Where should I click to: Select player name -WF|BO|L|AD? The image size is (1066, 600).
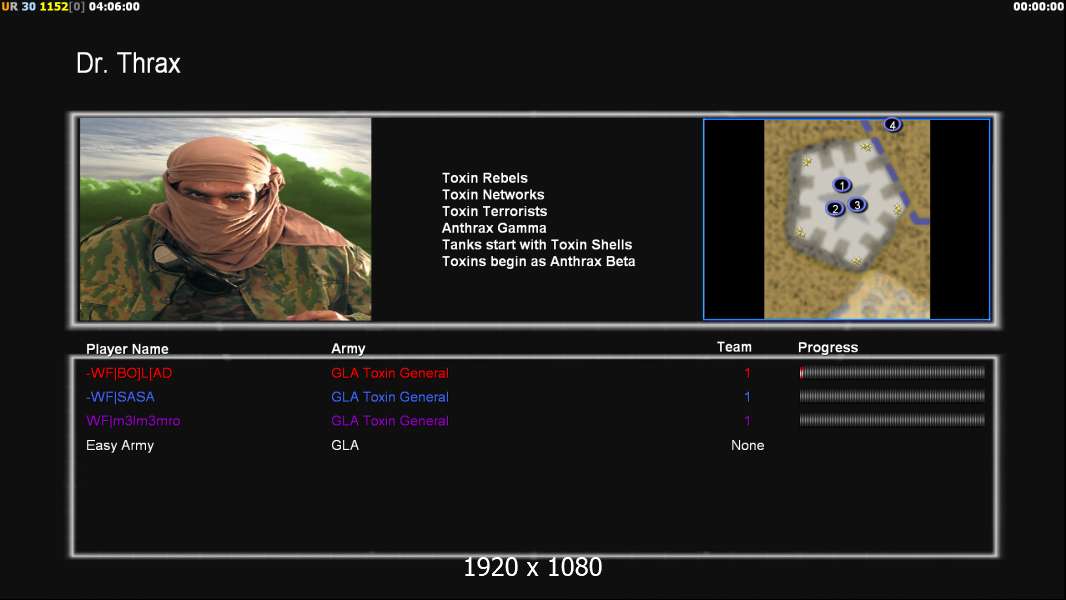(129, 373)
